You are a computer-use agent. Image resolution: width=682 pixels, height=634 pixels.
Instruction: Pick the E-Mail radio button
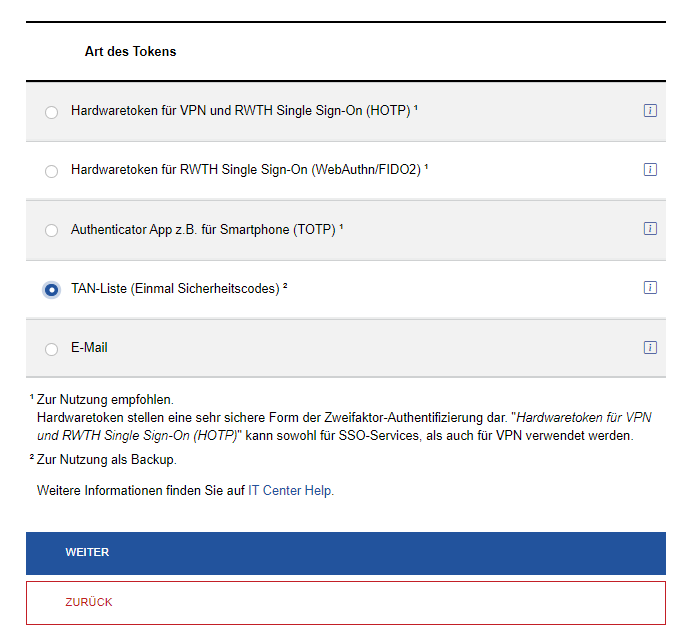pos(52,349)
